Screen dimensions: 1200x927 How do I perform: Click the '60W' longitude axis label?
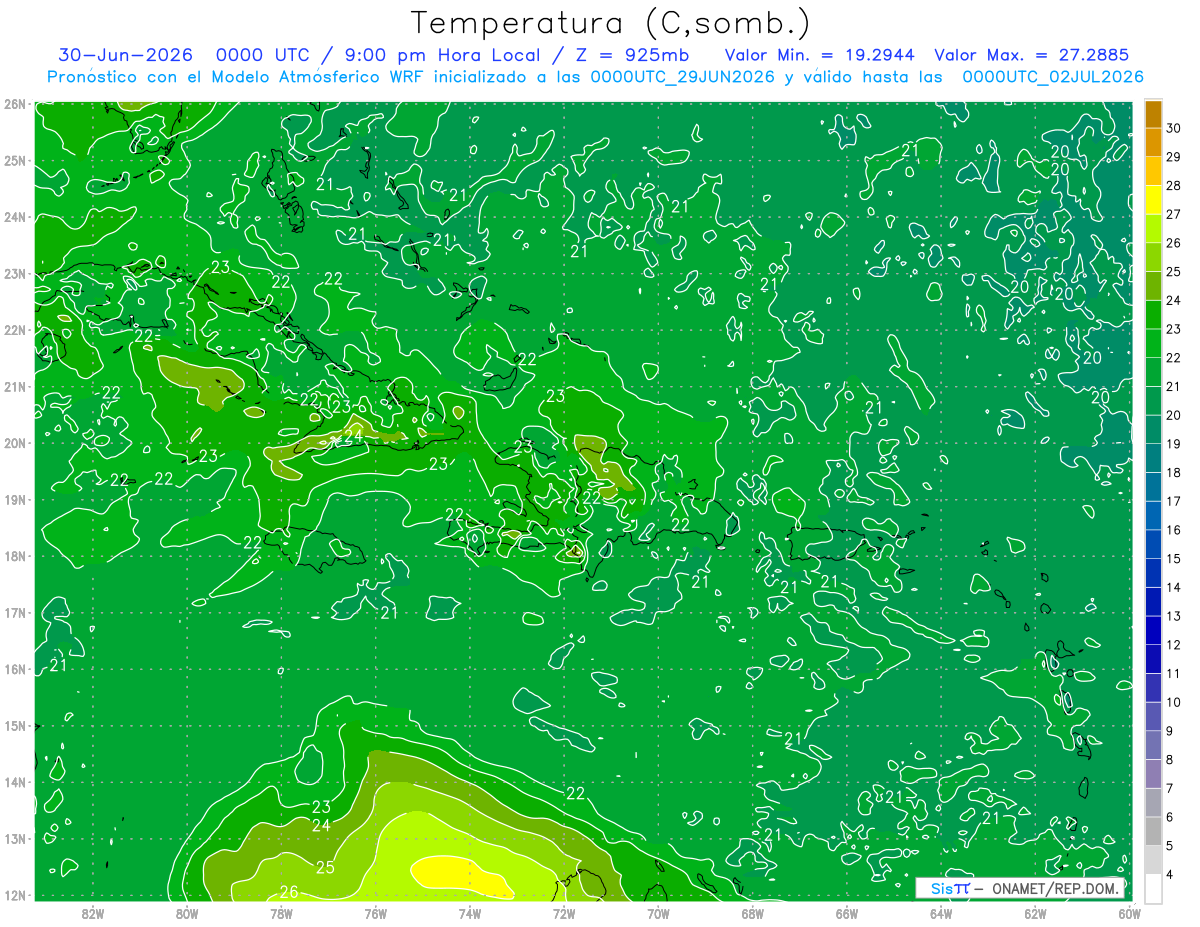(1129, 912)
